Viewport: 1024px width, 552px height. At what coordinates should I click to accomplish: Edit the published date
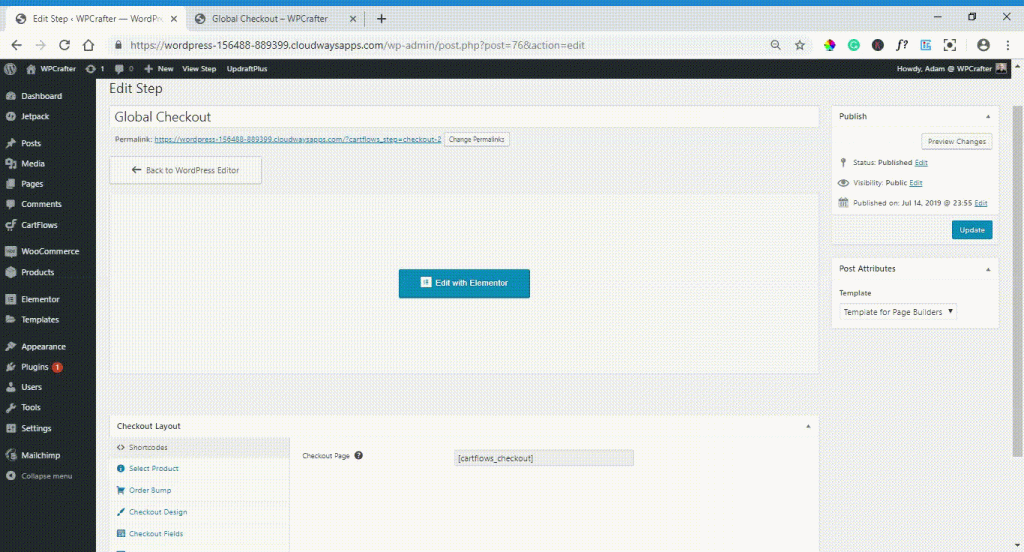(x=980, y=203)
